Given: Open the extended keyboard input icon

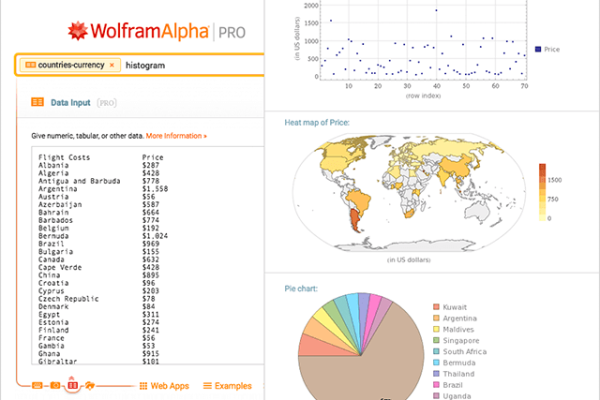Looking at the screenshot, I should (x=37, y=385).
